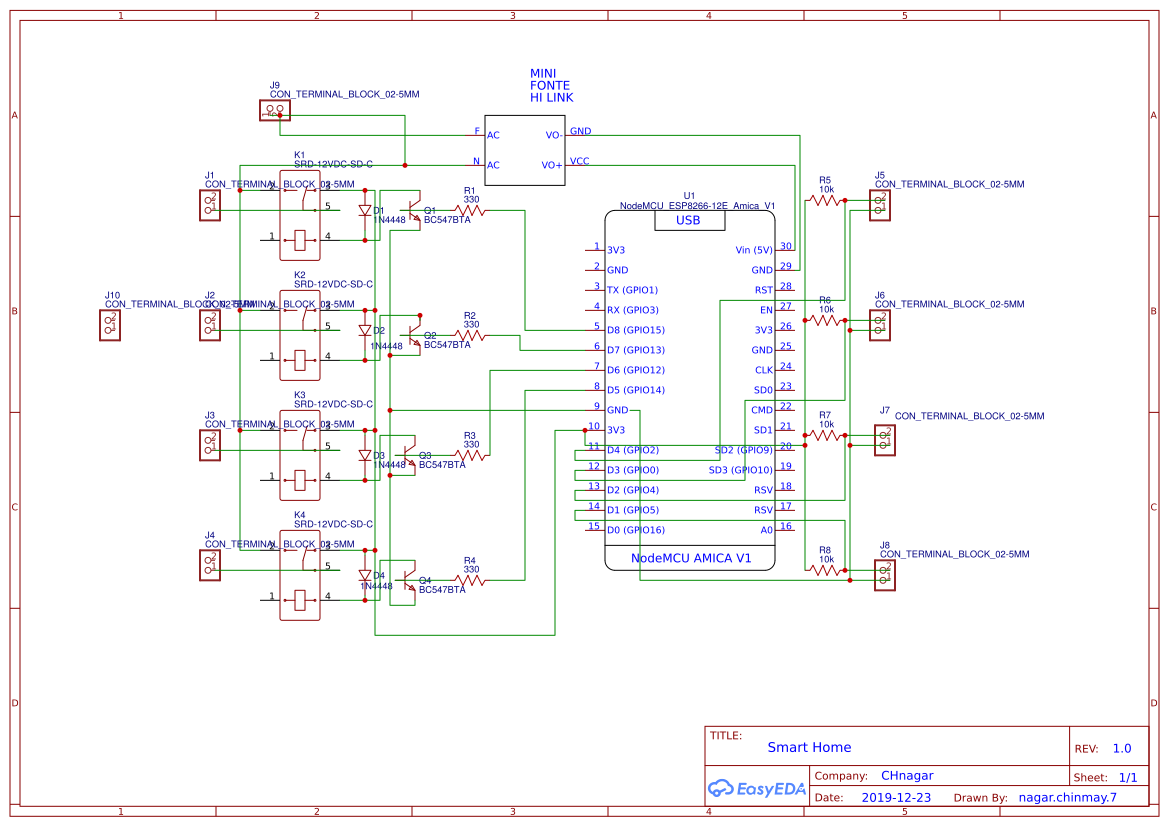This screenshot has width=1169, height=827.
Task: Click the USB box on the NodeMCU
Action: click(x=689, y=220)
